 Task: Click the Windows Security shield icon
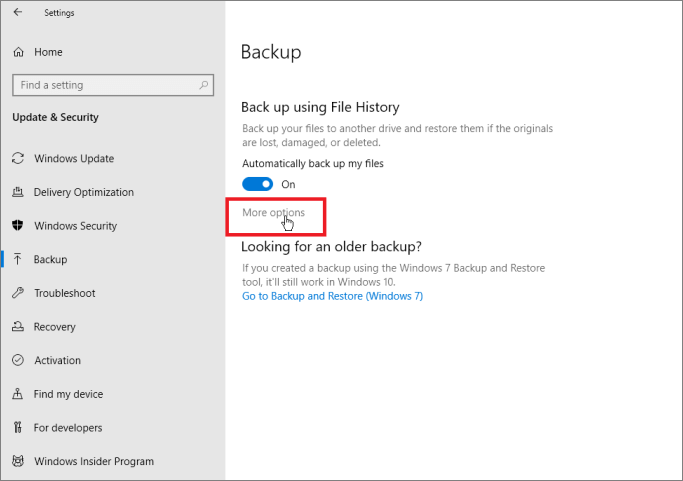click(x=18, y=226)
